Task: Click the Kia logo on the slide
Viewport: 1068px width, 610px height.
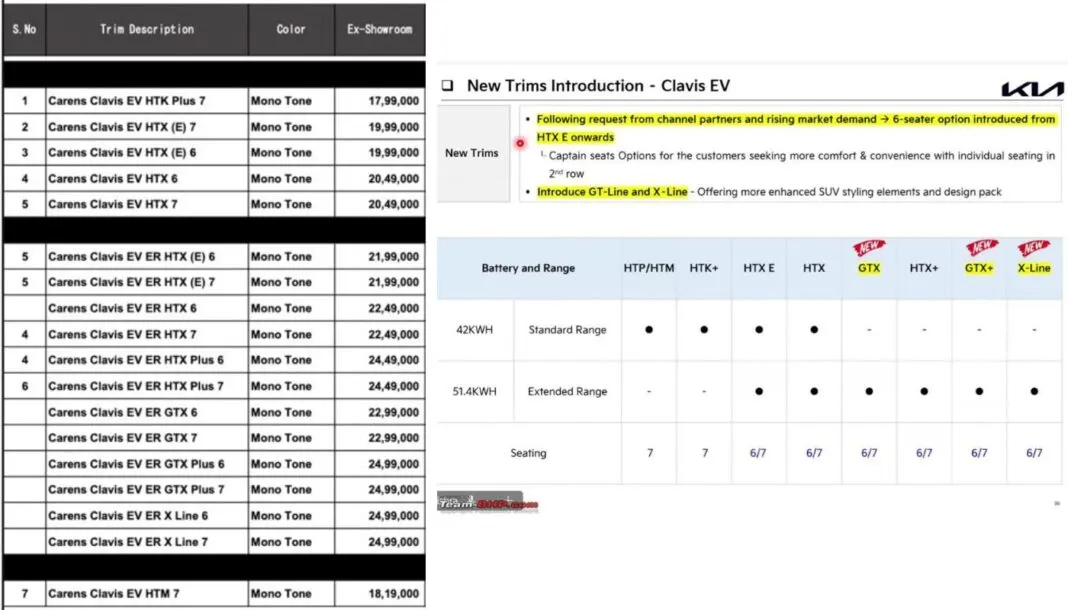Action: tap(1031, 89)
